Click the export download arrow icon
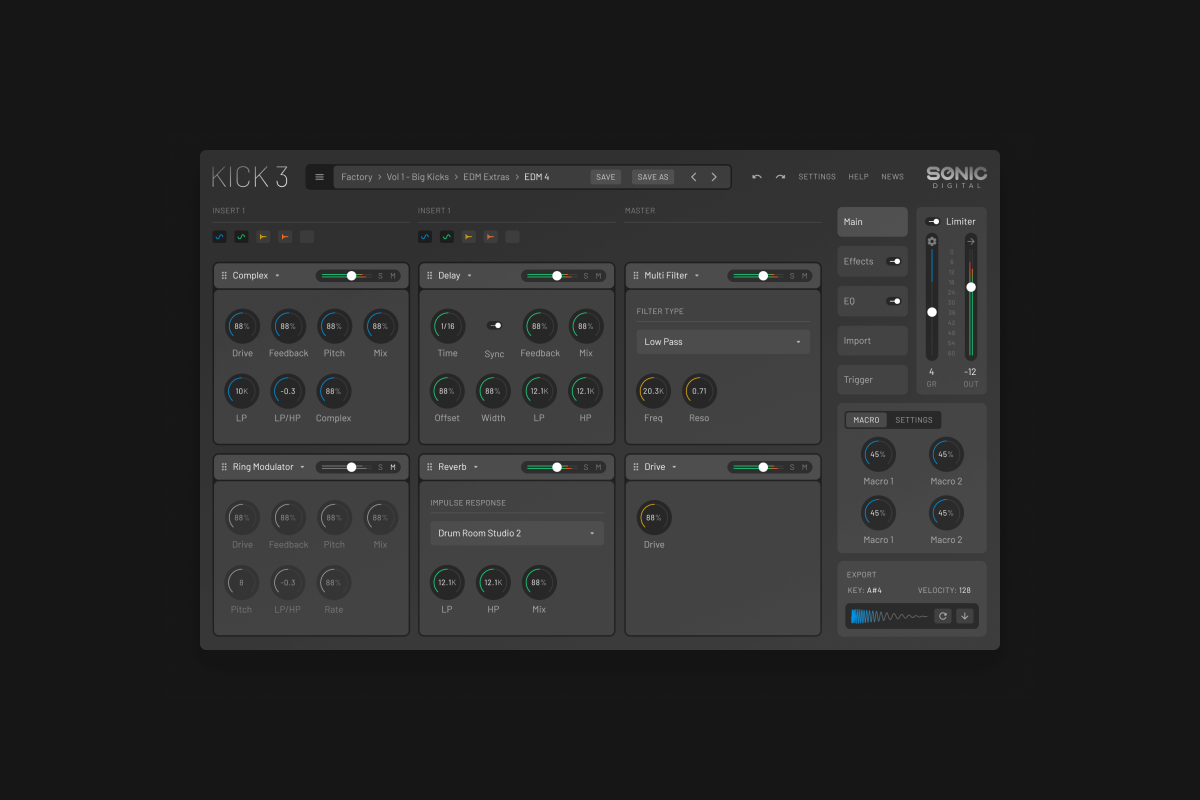This screenshot has width=1200, height=800. pos(965,616)
